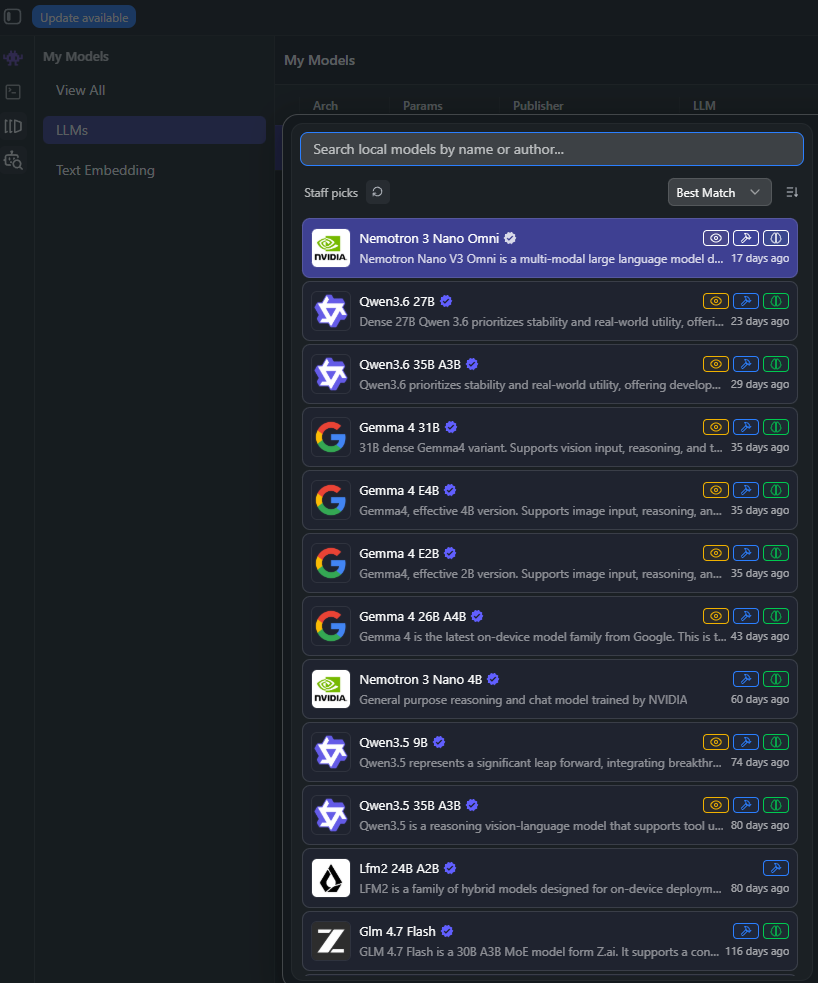
Task: Click the LLM column header
Action: (x=704, y=105)
